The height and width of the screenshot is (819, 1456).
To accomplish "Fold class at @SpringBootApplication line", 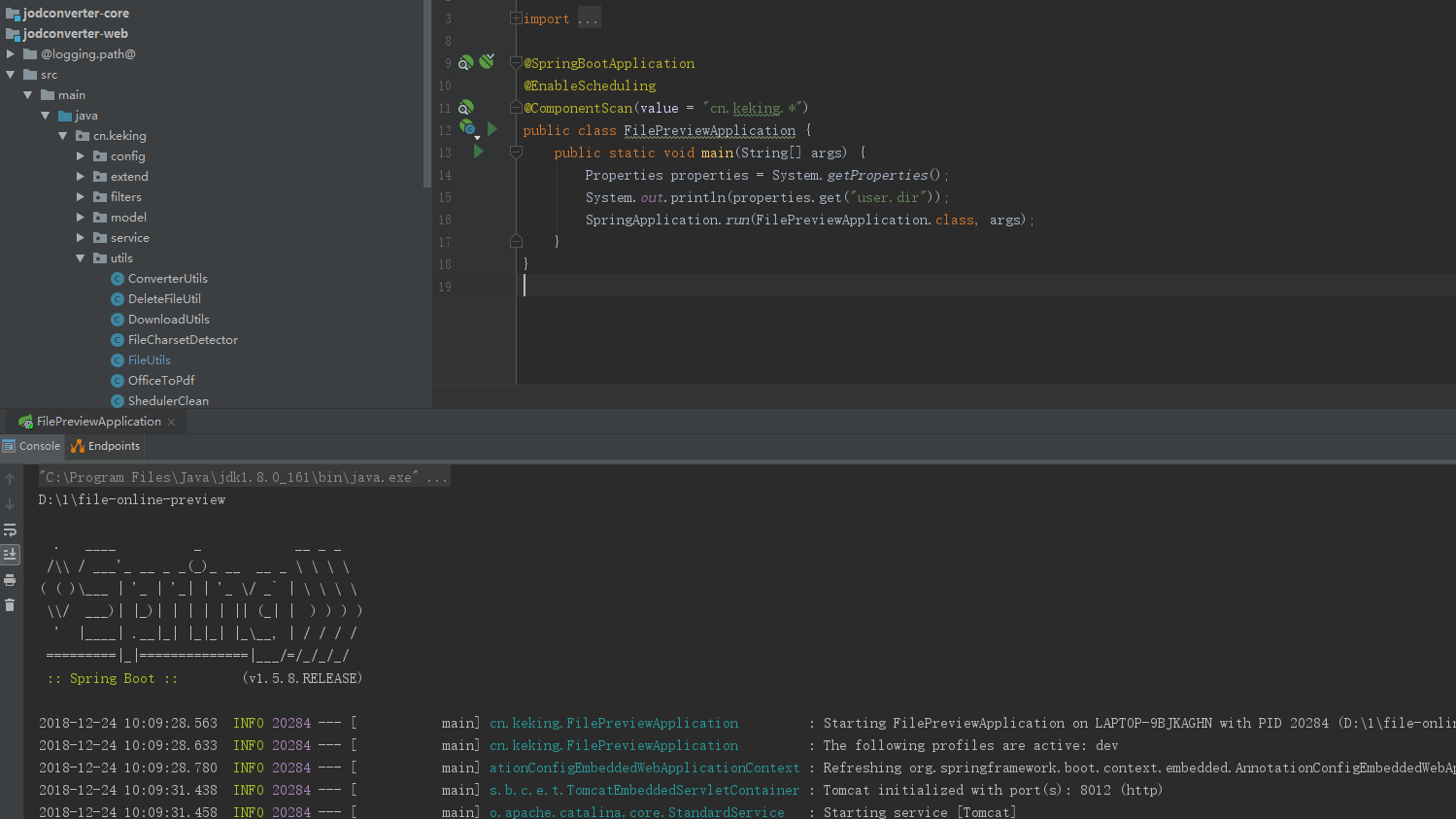I will coord(516,63).
